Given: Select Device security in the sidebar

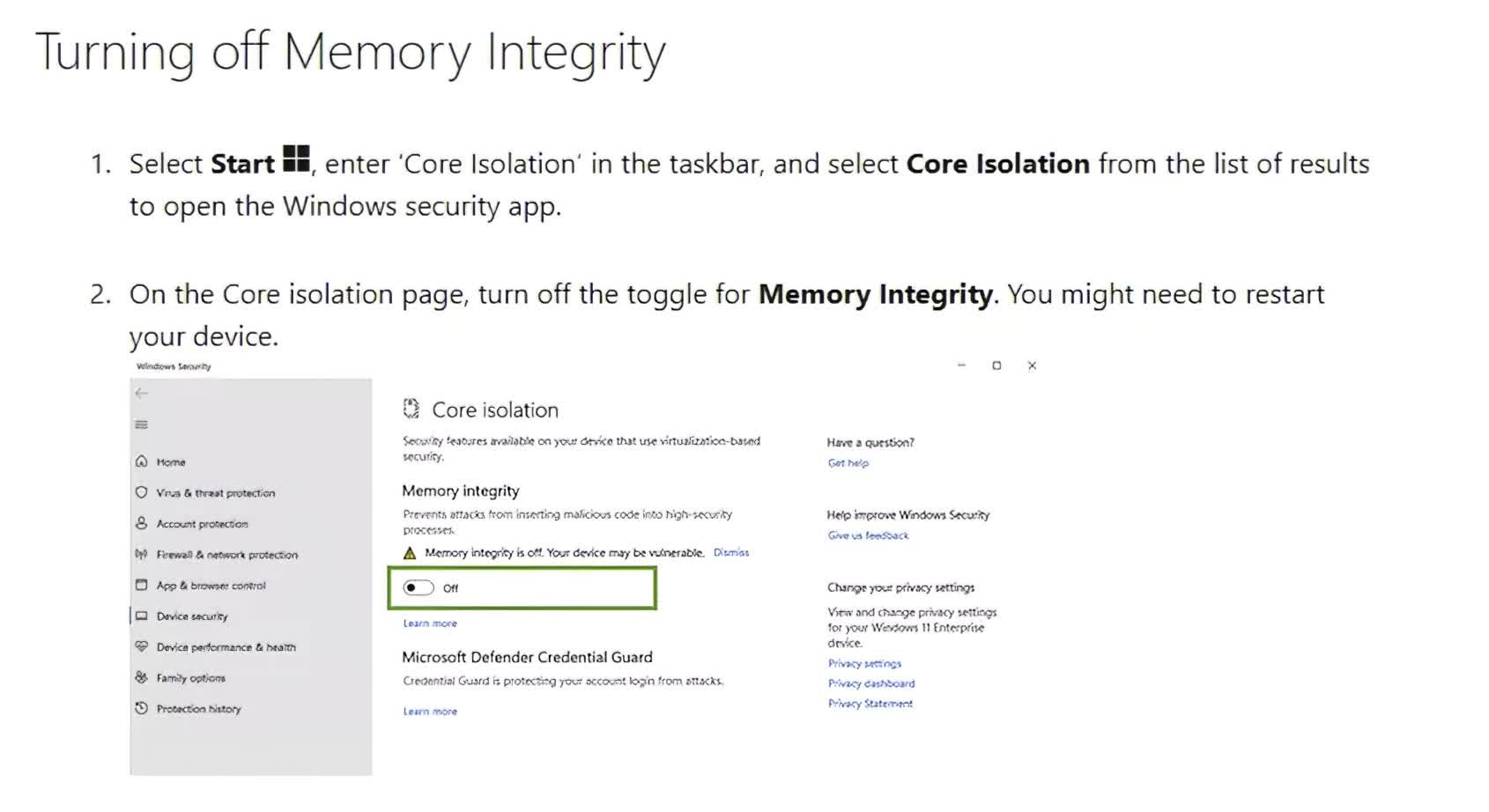Looking at the screenshot, I should point(191,616).
